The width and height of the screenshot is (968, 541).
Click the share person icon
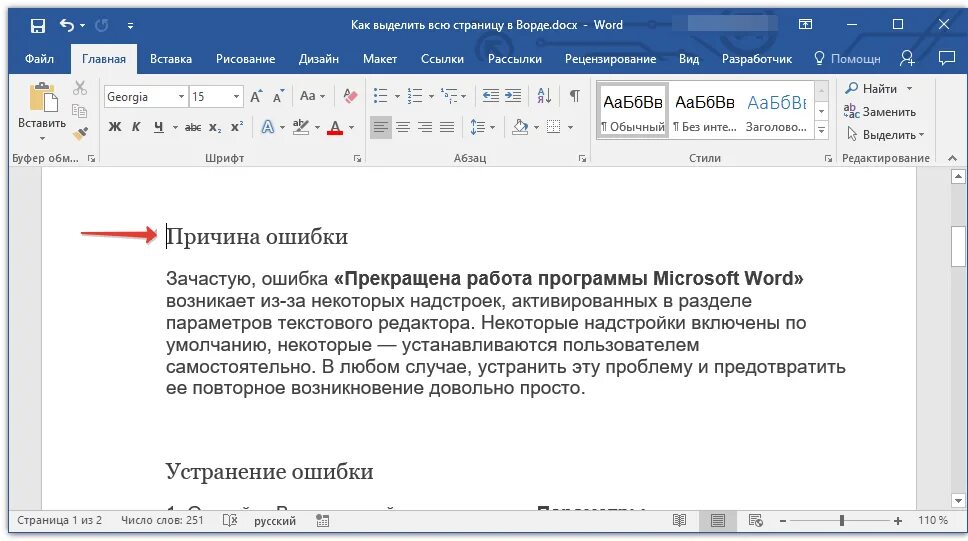pos(907,58)
